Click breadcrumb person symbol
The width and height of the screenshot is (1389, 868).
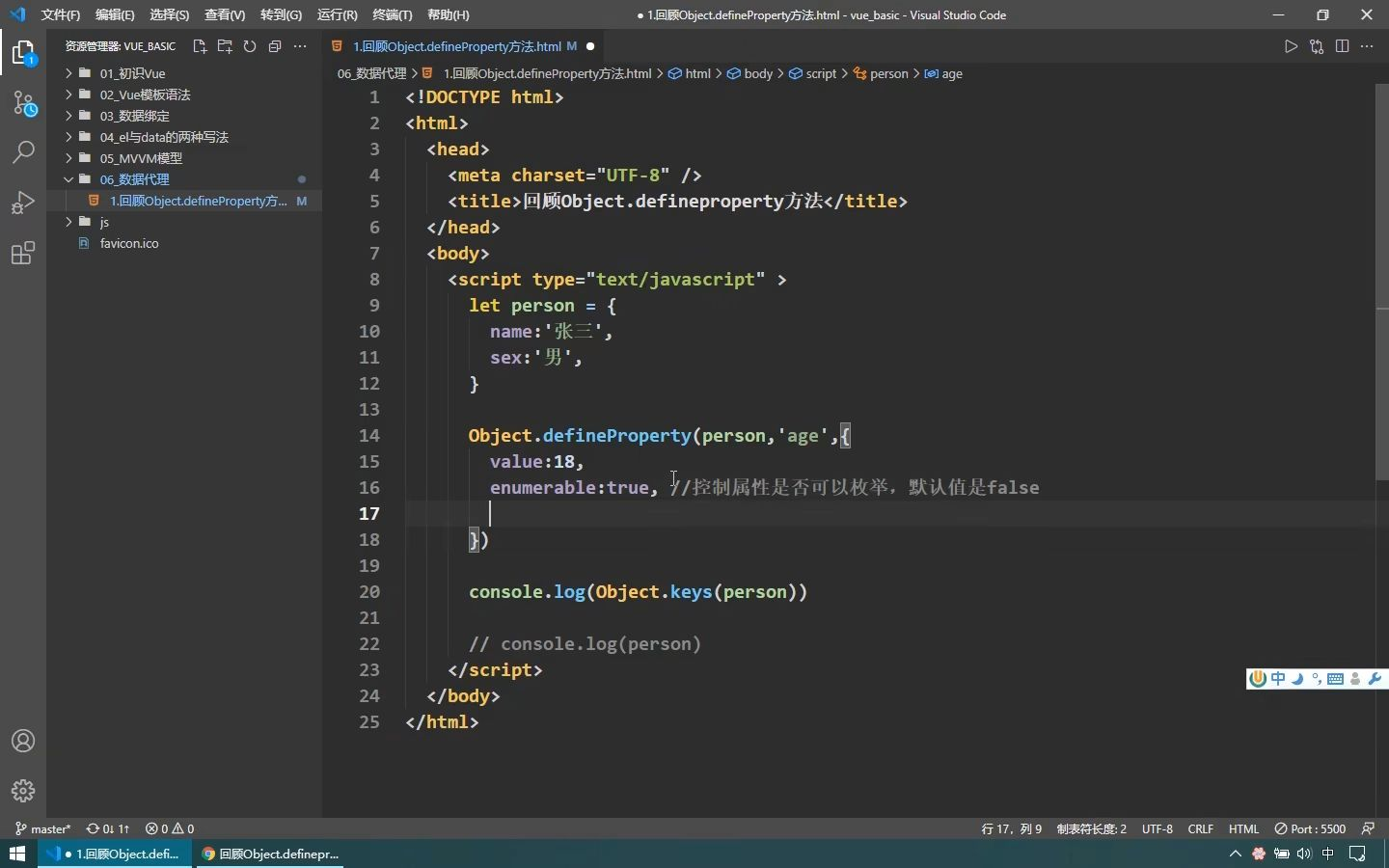click(881, 73)
